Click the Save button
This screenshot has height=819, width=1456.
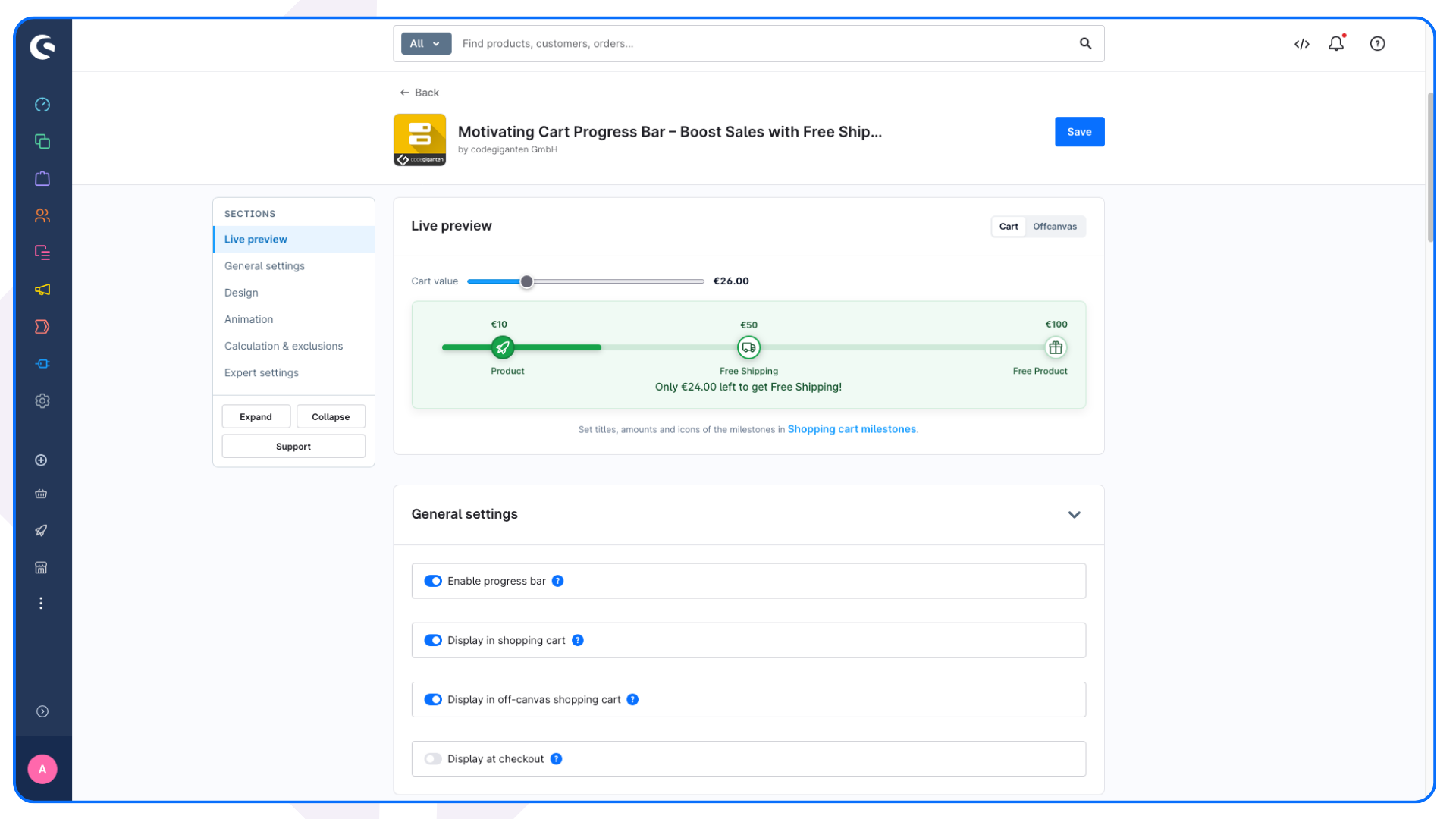point(1080,132)
